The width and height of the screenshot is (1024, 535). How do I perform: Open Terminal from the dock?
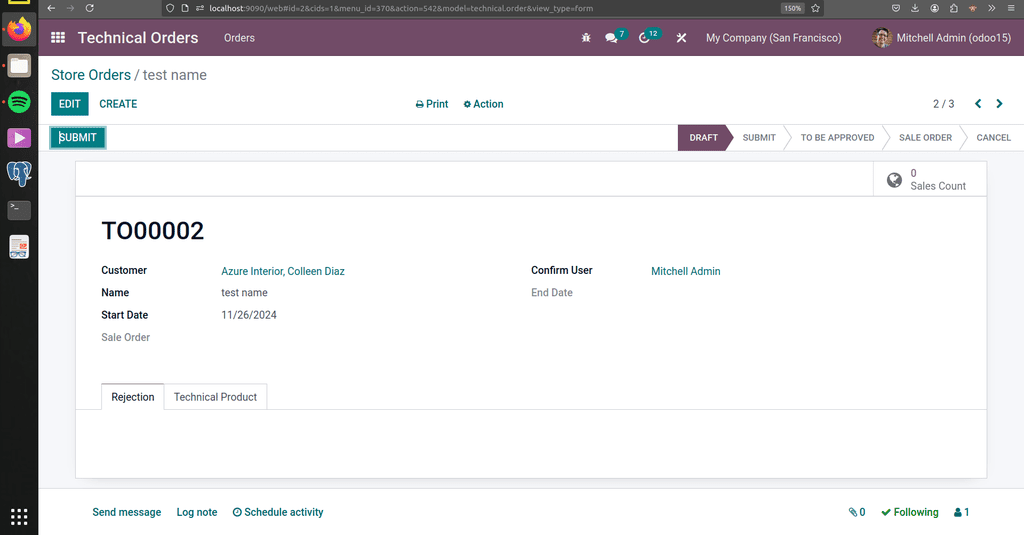coord(19,210)
